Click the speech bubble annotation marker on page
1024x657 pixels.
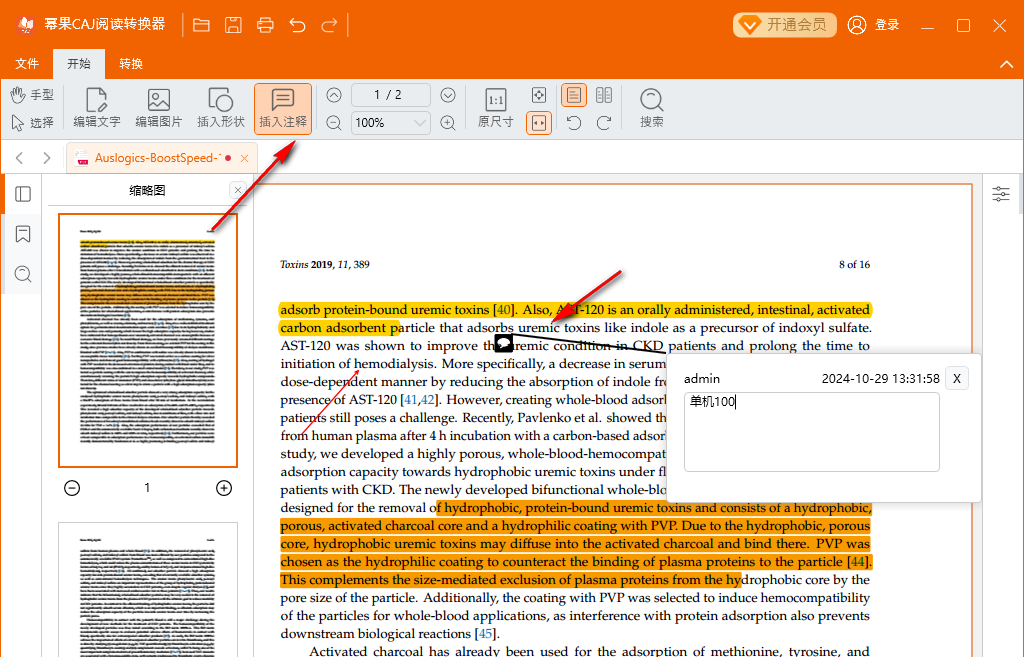coord(504,343)
